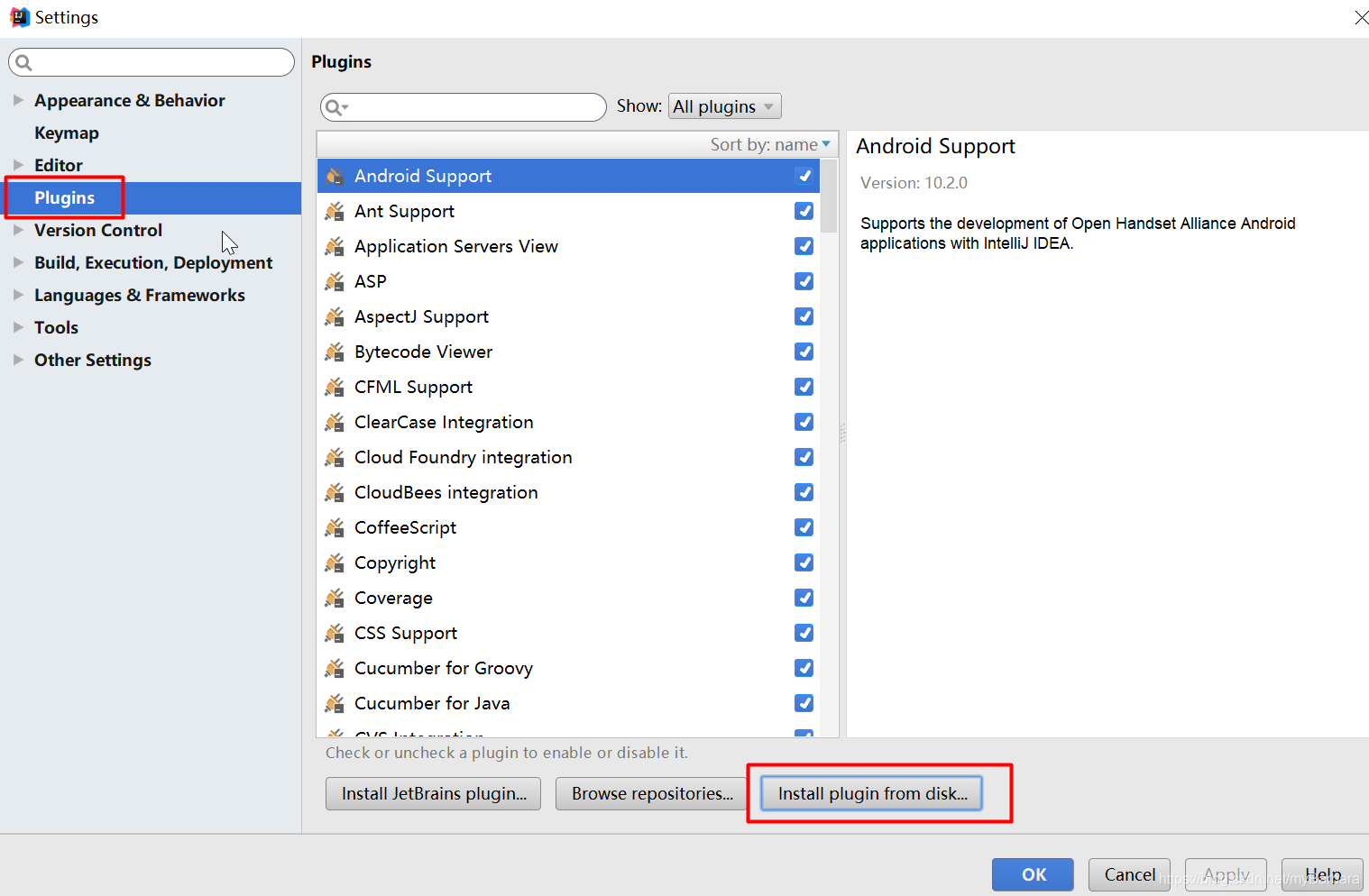Screen dimensions: 1369x896
Task: Uncheck the Copyright plugin checkbox
Action: click(x=804, y=562)
